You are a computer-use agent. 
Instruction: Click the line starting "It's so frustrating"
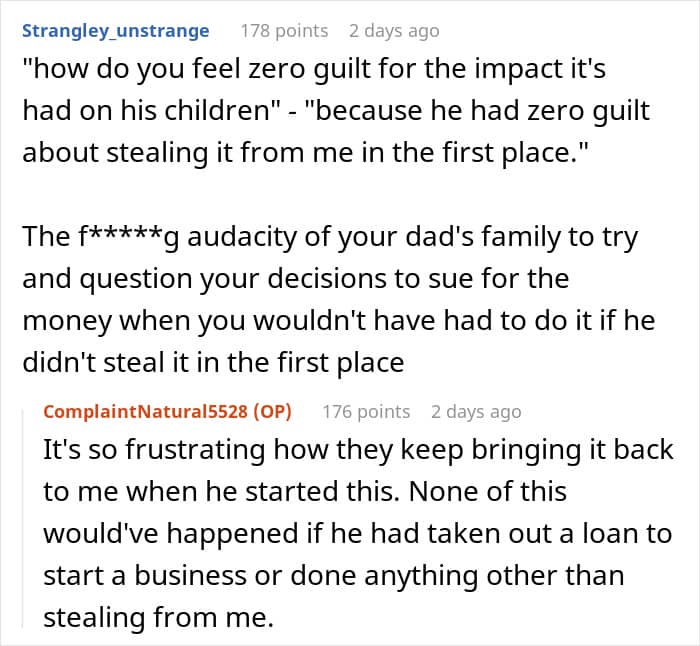[358, 450]
